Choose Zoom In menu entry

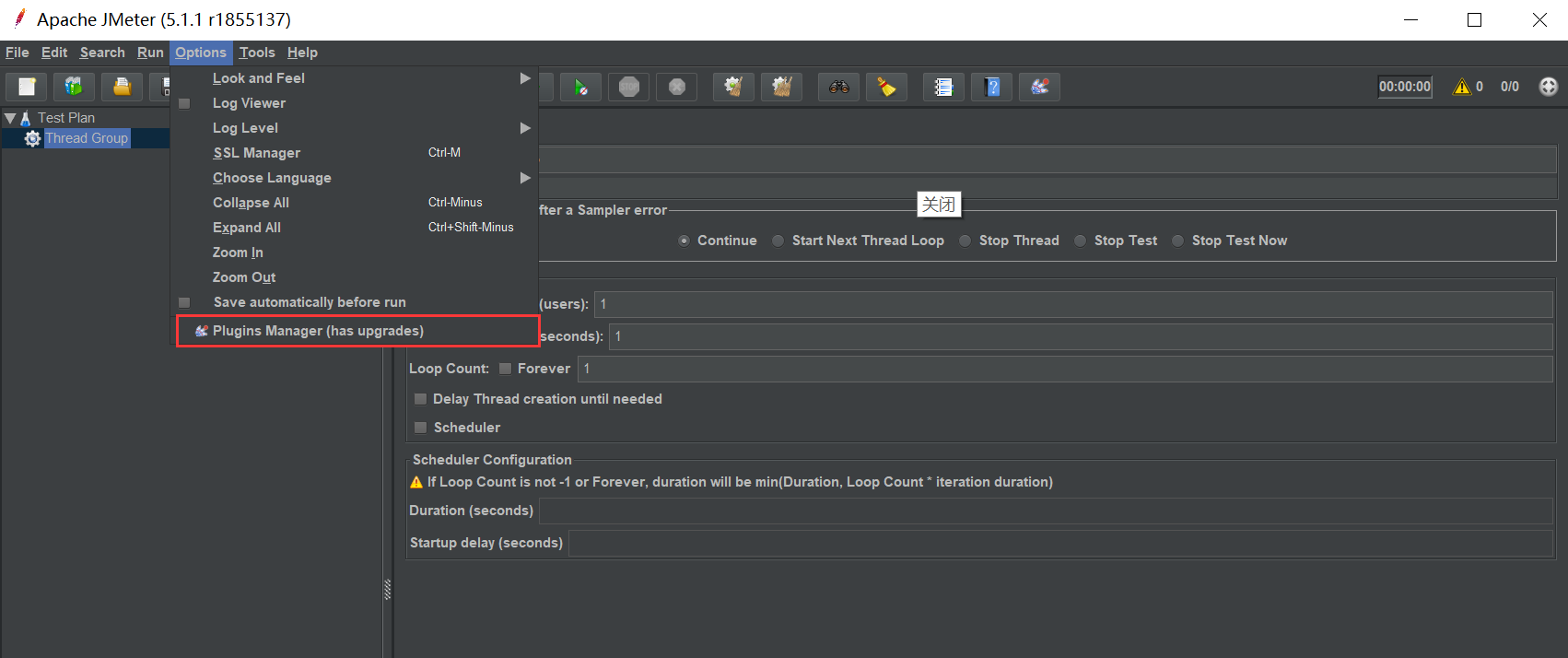tap(355, 253)
